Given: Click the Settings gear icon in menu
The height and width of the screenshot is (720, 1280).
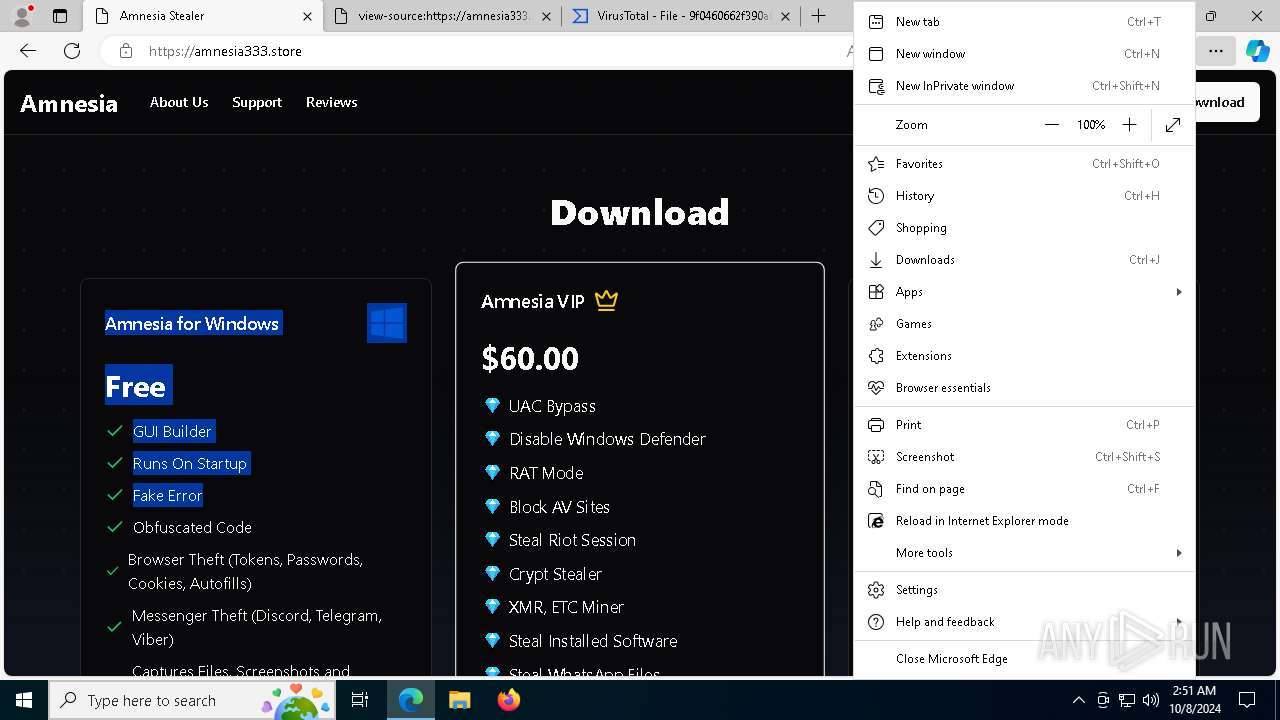Looking at the screenshot, I should [876, 590].
